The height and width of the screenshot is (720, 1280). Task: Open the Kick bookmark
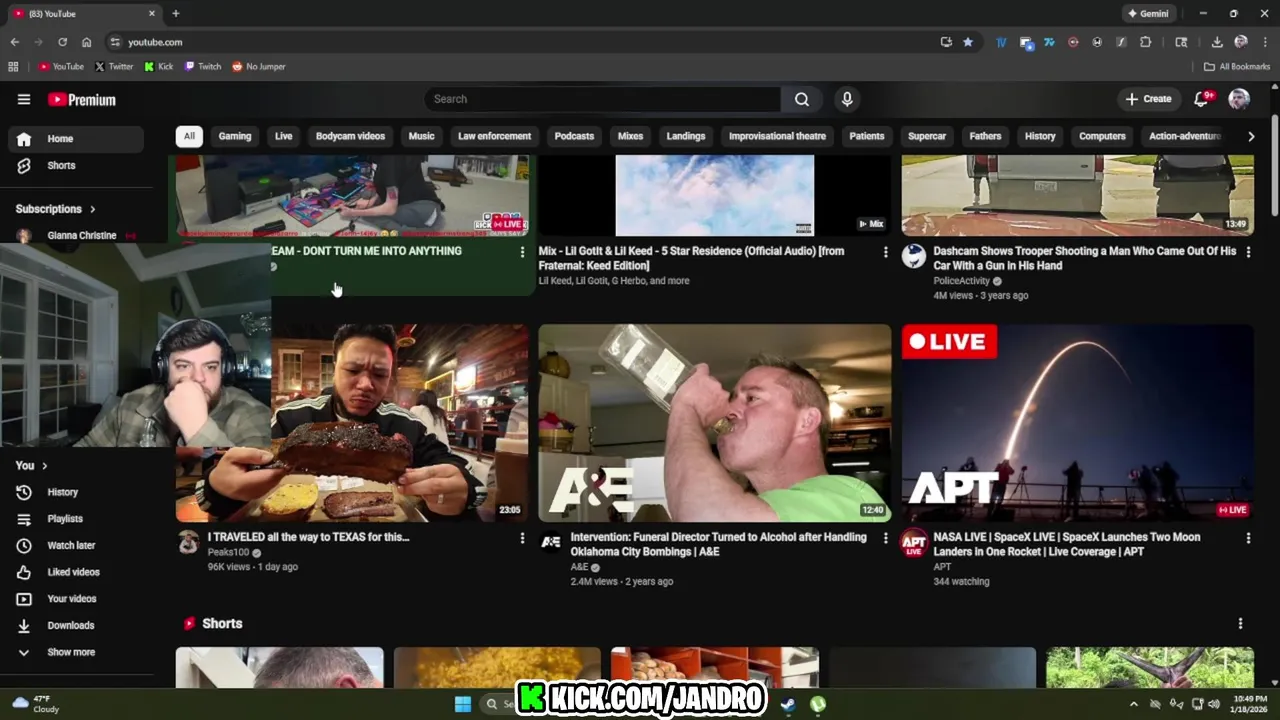(x=159, y=67)
